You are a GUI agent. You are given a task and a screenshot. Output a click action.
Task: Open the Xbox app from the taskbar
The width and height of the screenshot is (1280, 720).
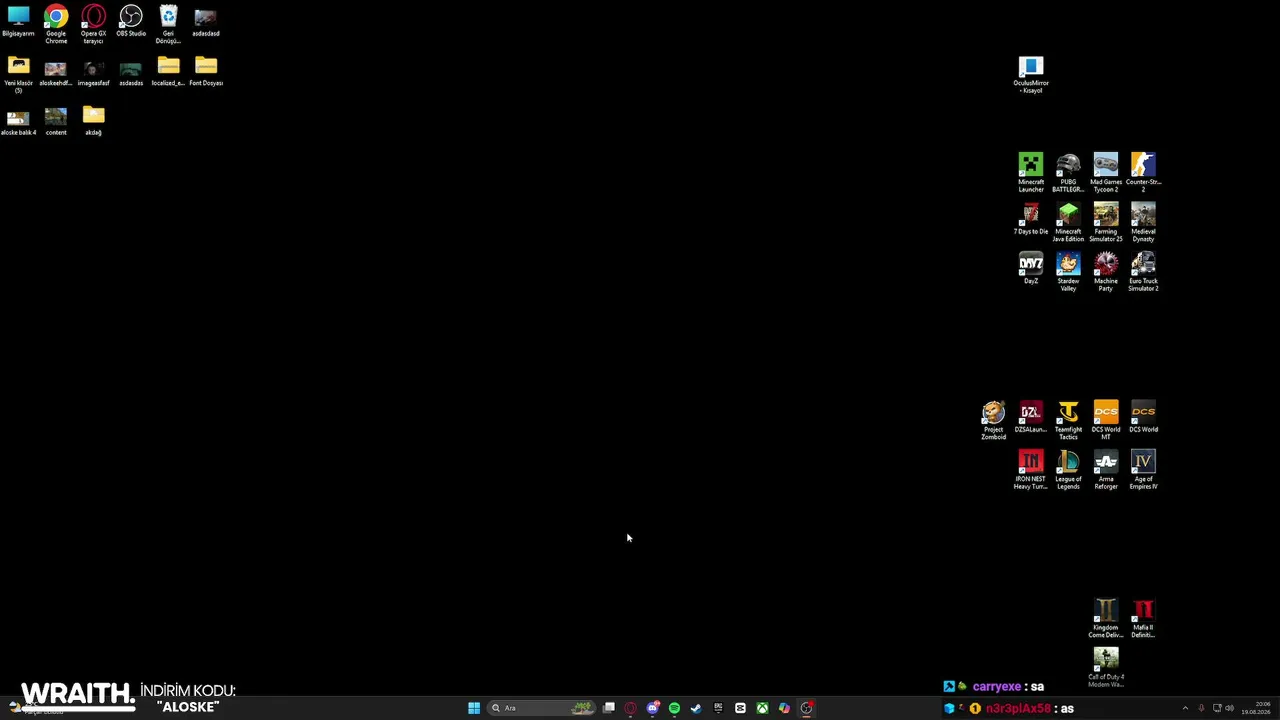762,708
